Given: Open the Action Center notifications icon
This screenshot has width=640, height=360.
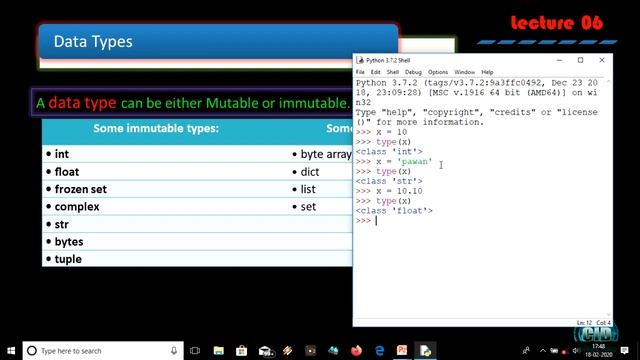Looking at the screenshot, I should click(x=624, y=351).
